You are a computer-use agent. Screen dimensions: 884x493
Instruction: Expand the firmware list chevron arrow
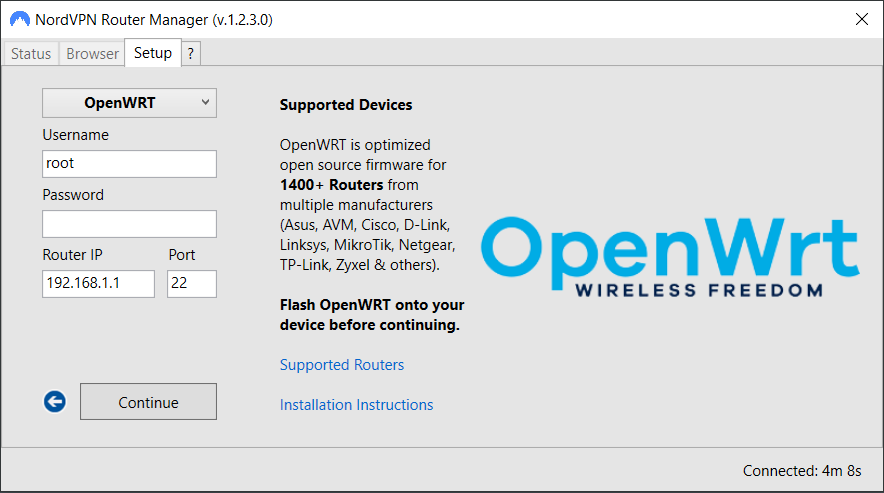(205, 102)
